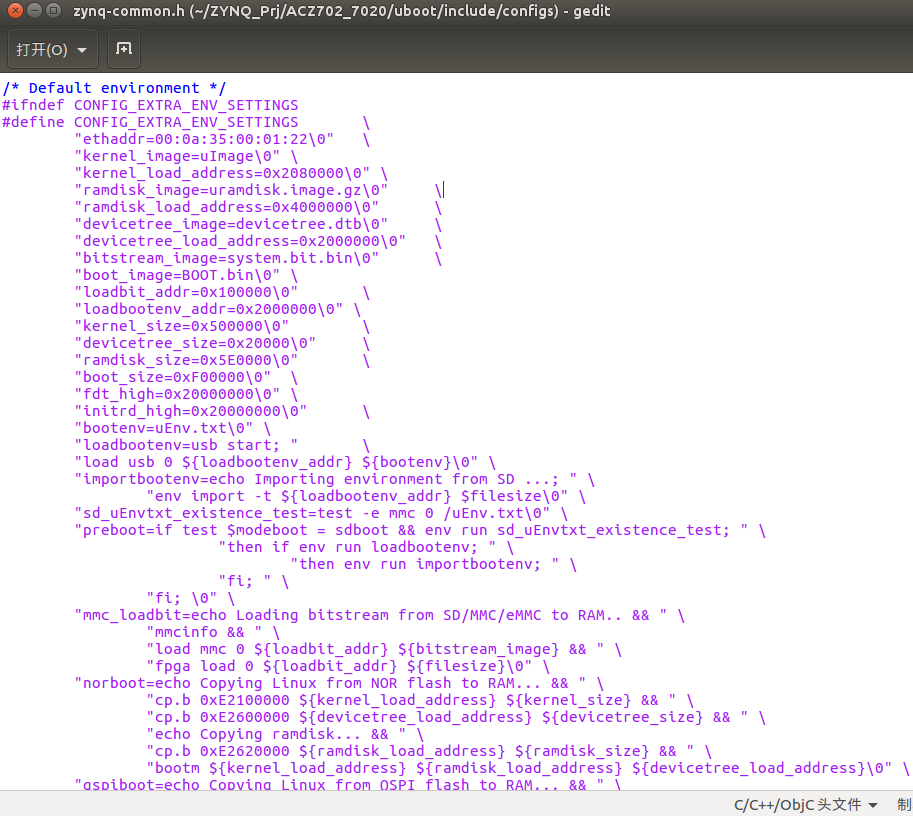Place cursor on the preboot=if test line

click(402, 530)
